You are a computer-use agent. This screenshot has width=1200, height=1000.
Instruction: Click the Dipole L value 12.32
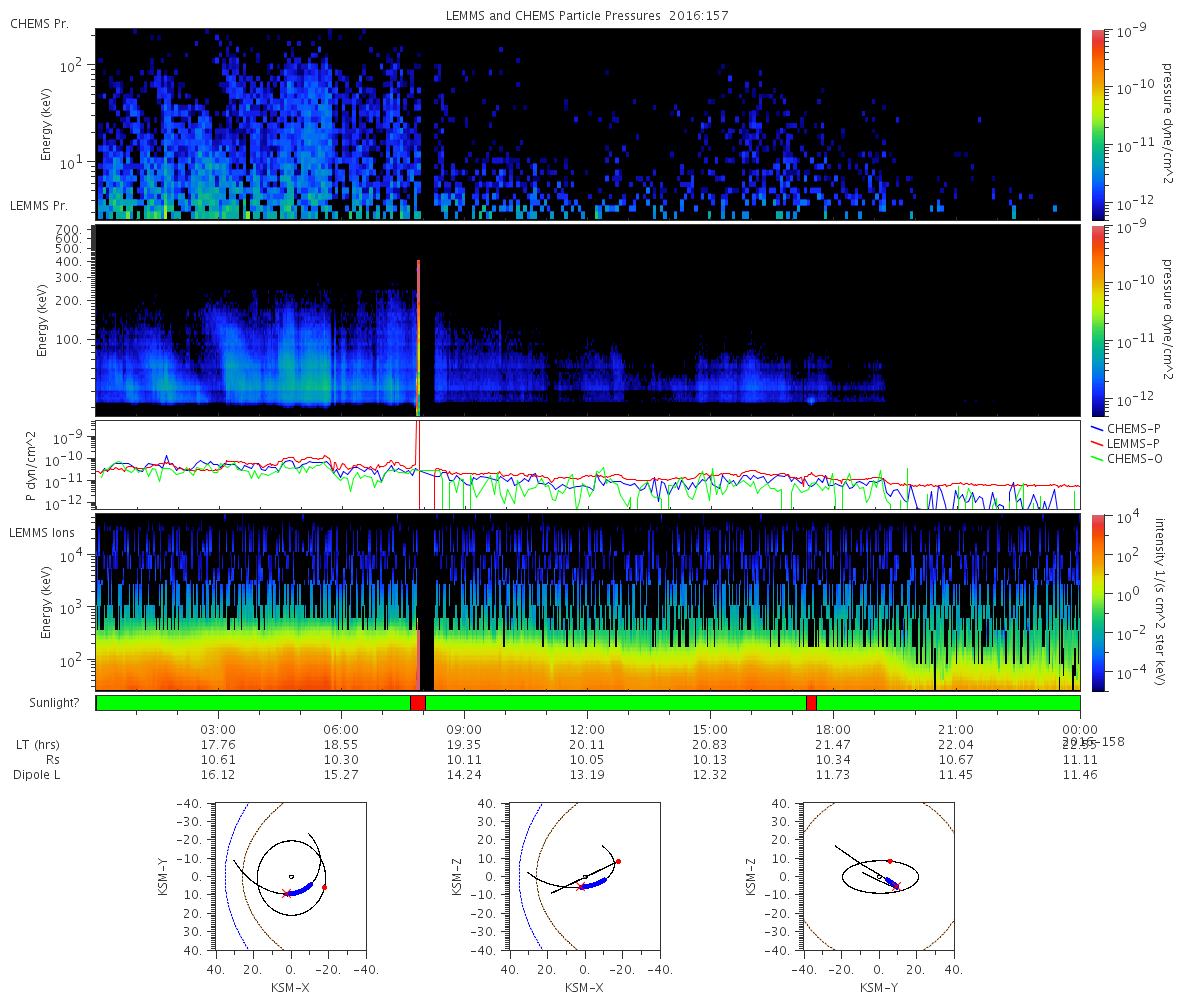pyautogui.click(x=710, y=775)
